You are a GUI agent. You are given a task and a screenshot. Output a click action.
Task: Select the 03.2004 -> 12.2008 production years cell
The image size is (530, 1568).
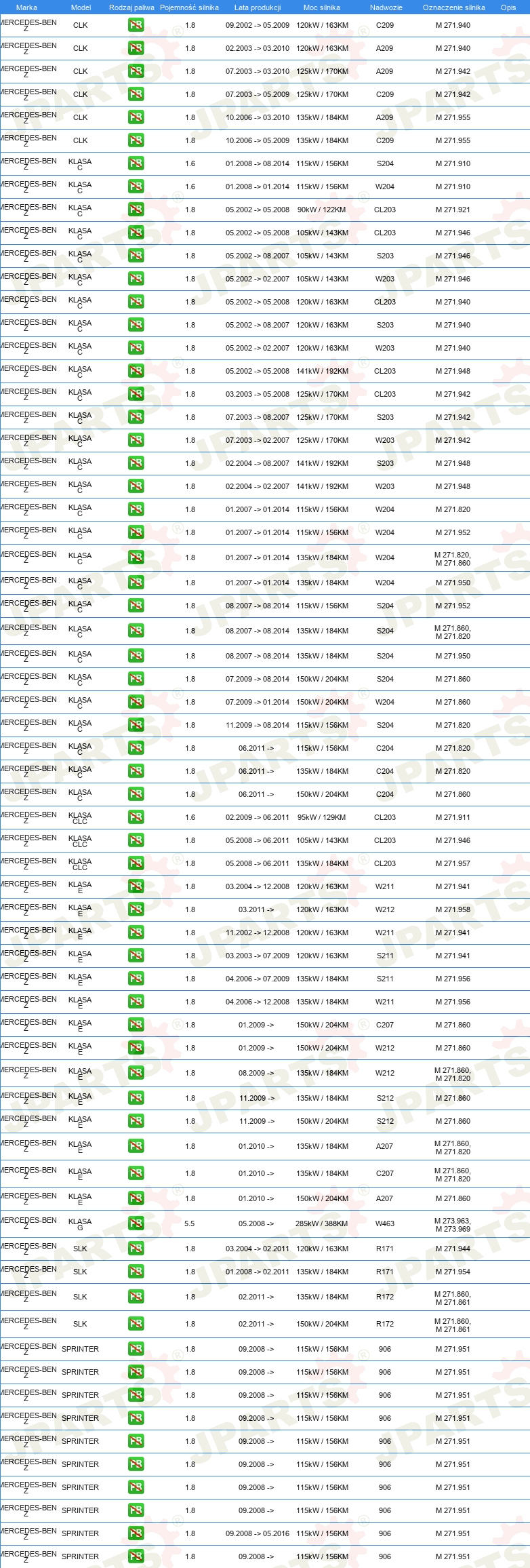tap(258, 887)
